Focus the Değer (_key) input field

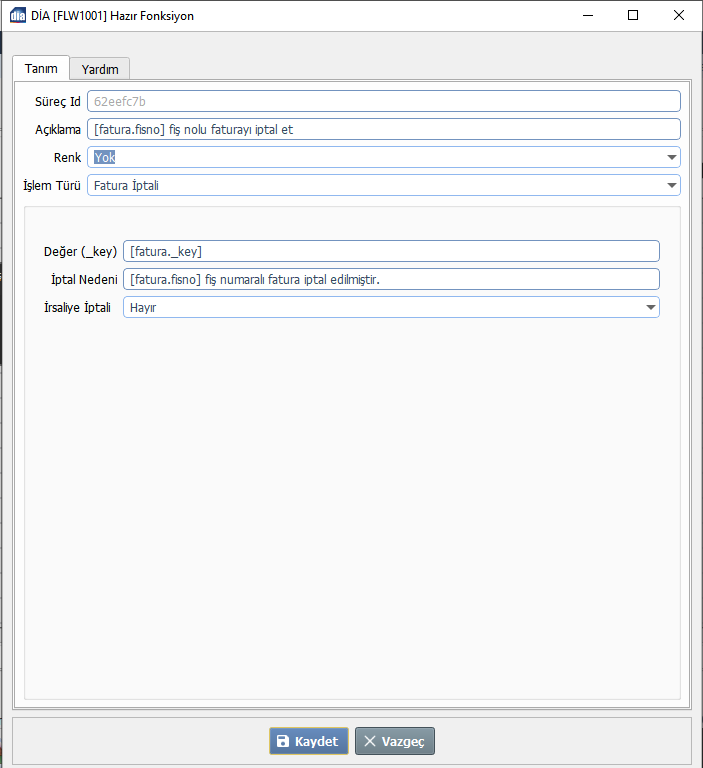[x=391, y=251]
